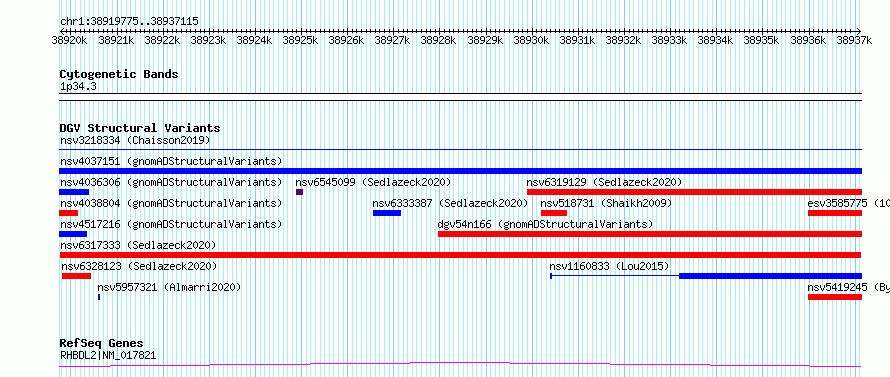Screen dimensions: 890x377
Task: Click the small purple nsv6545099 variant marker
Action: click(300, 192)
